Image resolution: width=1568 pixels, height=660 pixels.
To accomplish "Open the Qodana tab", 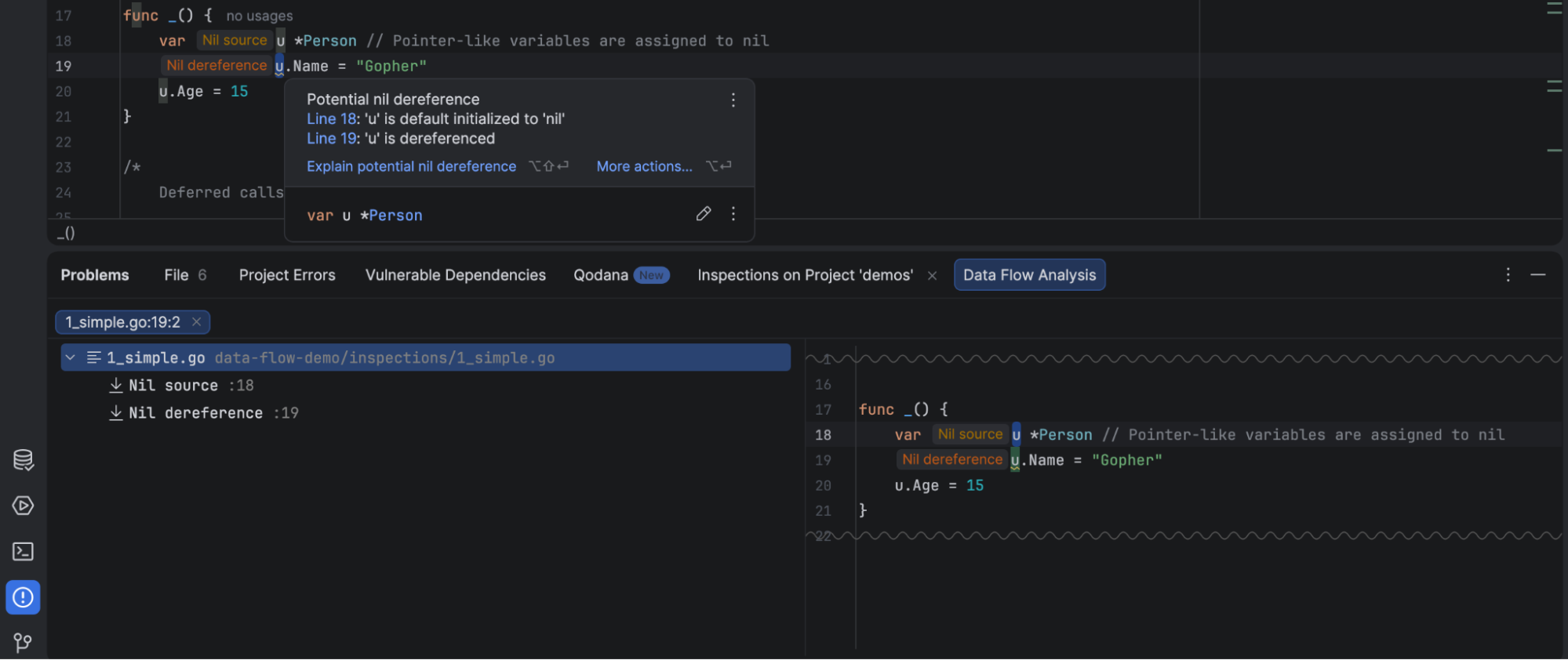I will 601,275.
